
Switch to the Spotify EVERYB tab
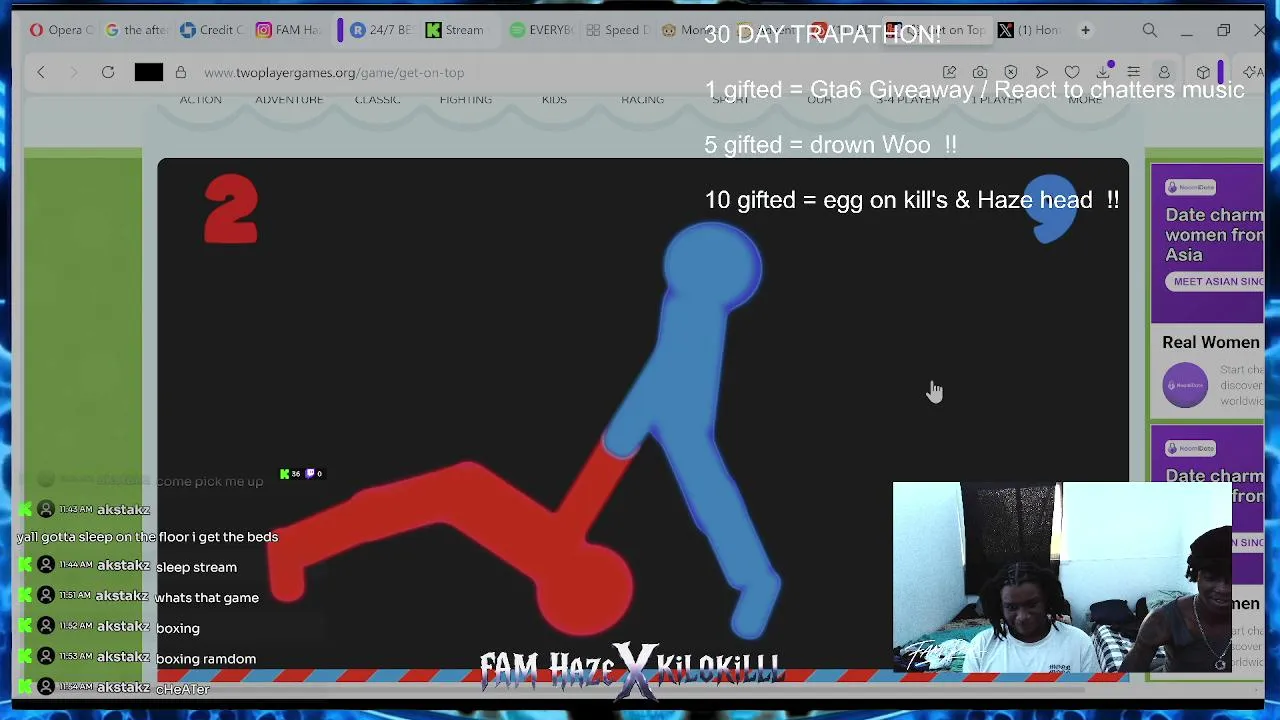coord(540,30)
